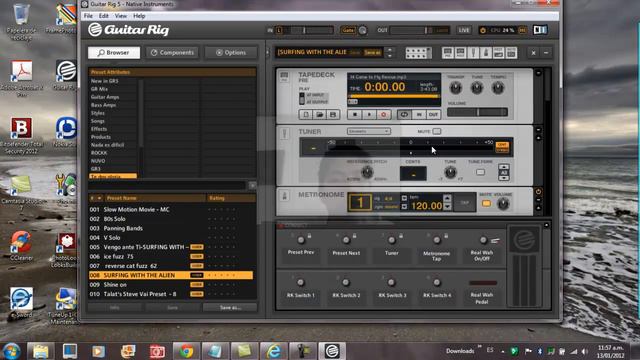Toggle Tapedeck Pre in rack toolbar

point(448,53)
